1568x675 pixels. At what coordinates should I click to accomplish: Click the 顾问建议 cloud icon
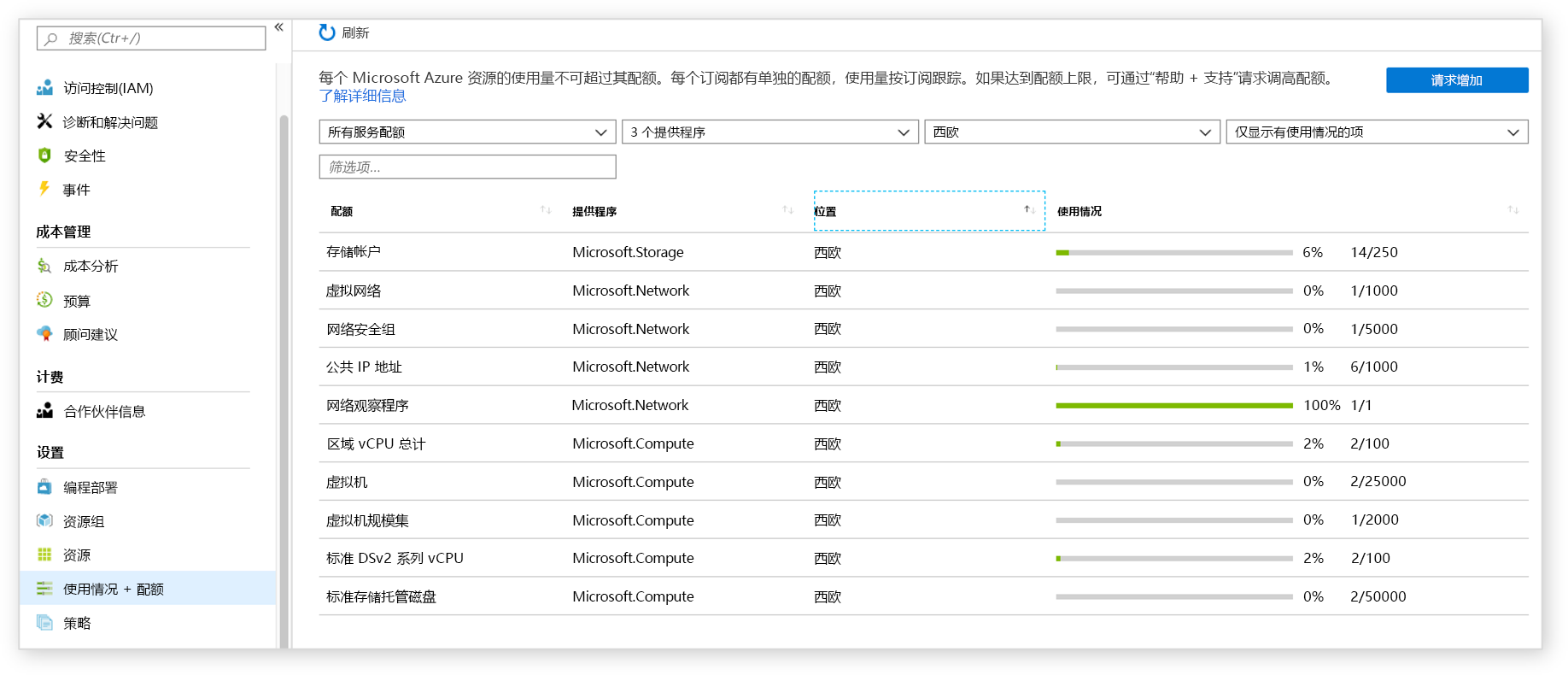[x=44, y=334]
